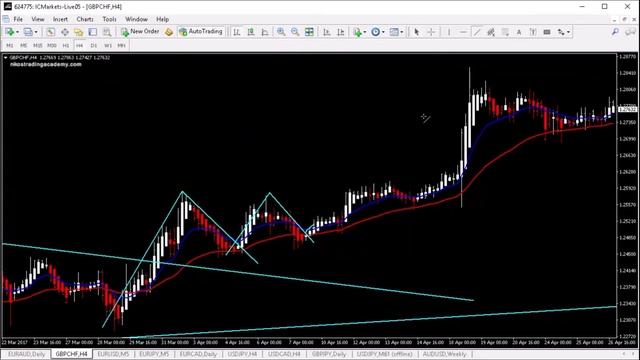Switch to Bar Chart display
Screen dimensions: 640x360
tap(237, 32)
